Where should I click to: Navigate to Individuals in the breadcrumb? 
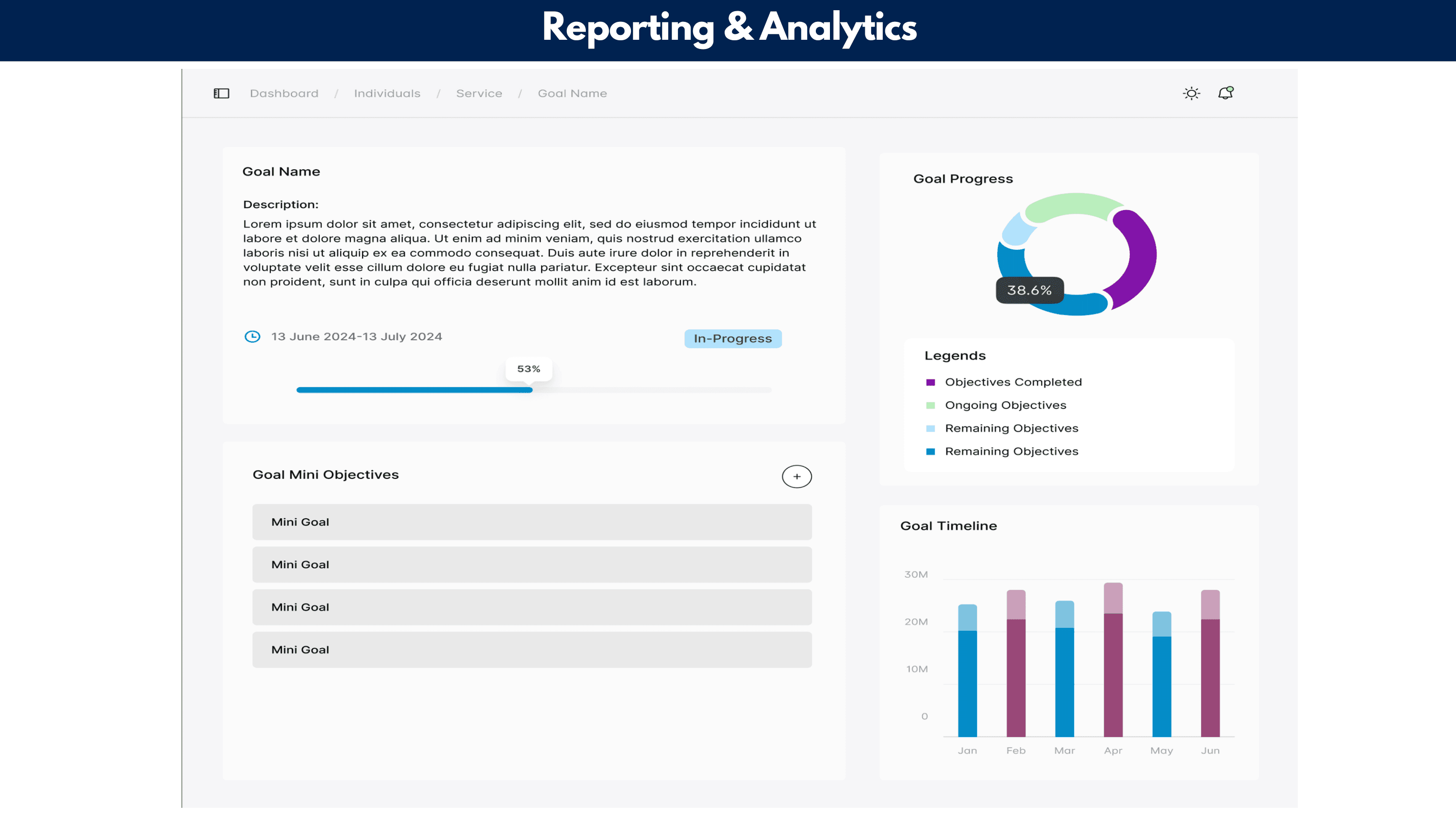(387, 93)
